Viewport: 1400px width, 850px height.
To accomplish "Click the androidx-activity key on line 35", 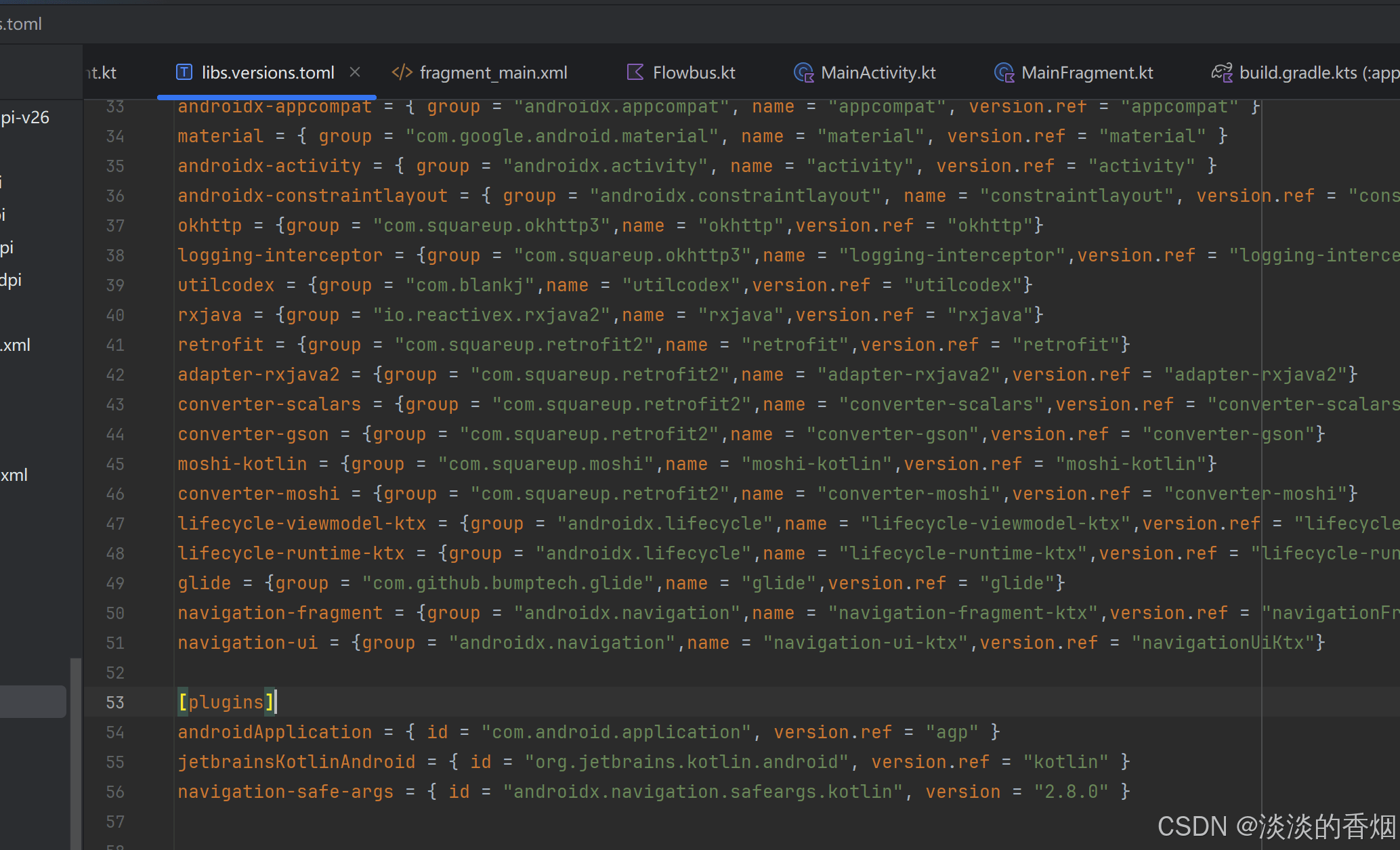I will pos(270,166).
